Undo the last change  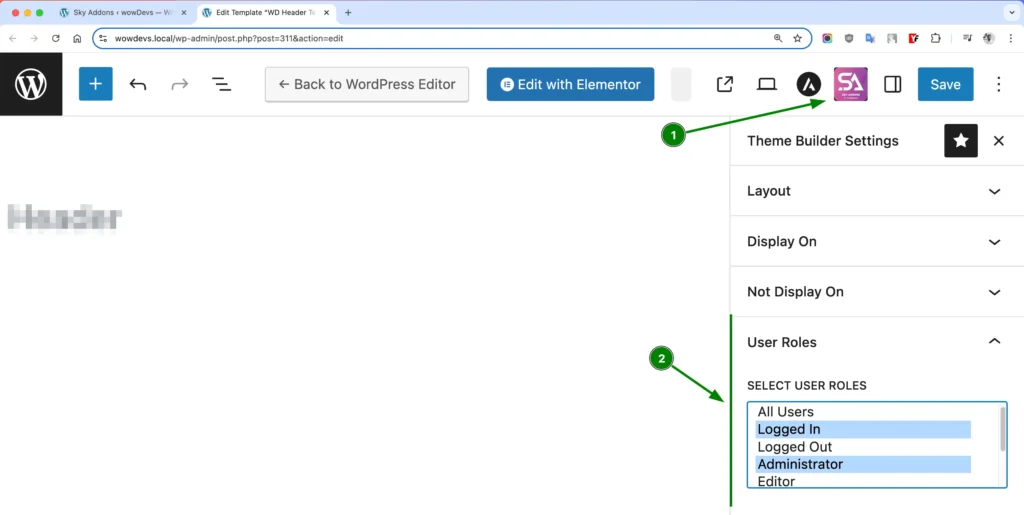138,84
